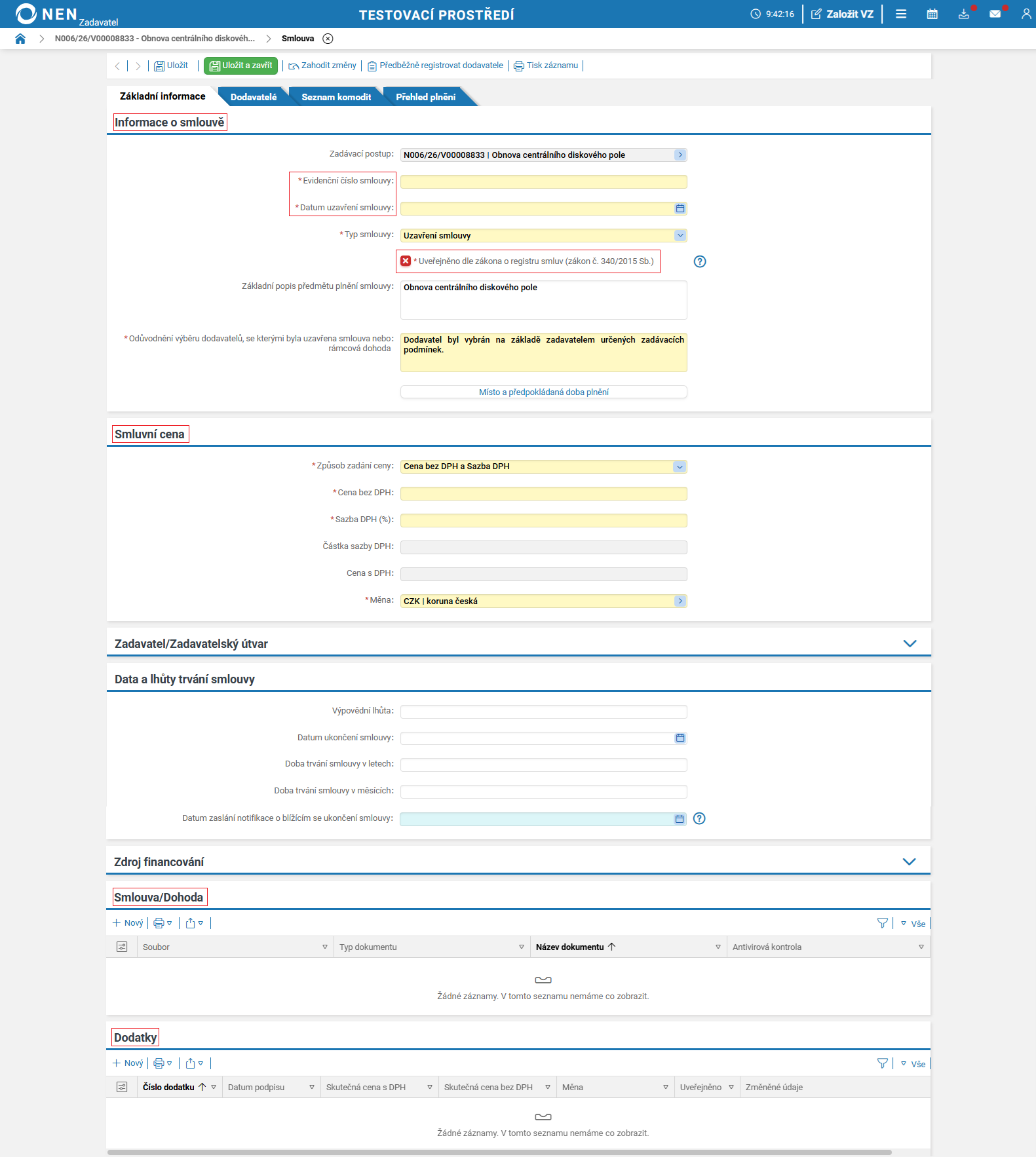This screenshot has height=1157, width=1036.
Task: Open date picker for Datum zaslání notifikace
Action: click(680, 819)
